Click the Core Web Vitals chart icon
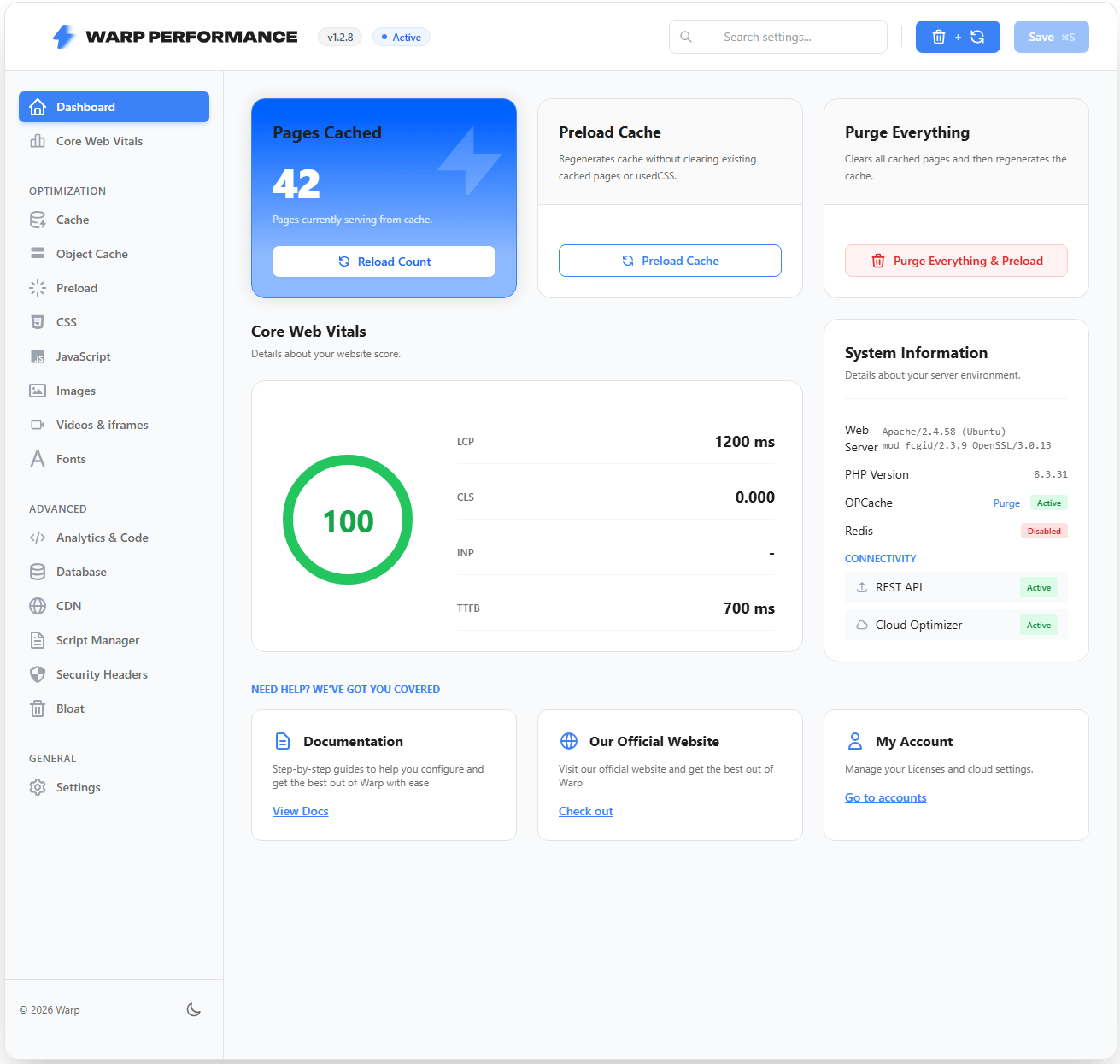This screenshot has height=1064, width=1120. coord(38,141)
